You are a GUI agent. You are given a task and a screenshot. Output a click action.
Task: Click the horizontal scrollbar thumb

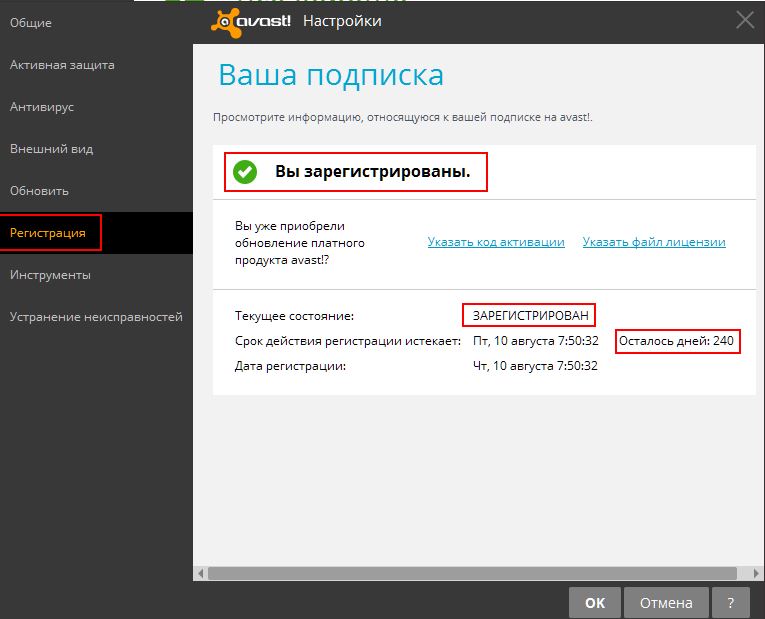(x=472, y=573)
